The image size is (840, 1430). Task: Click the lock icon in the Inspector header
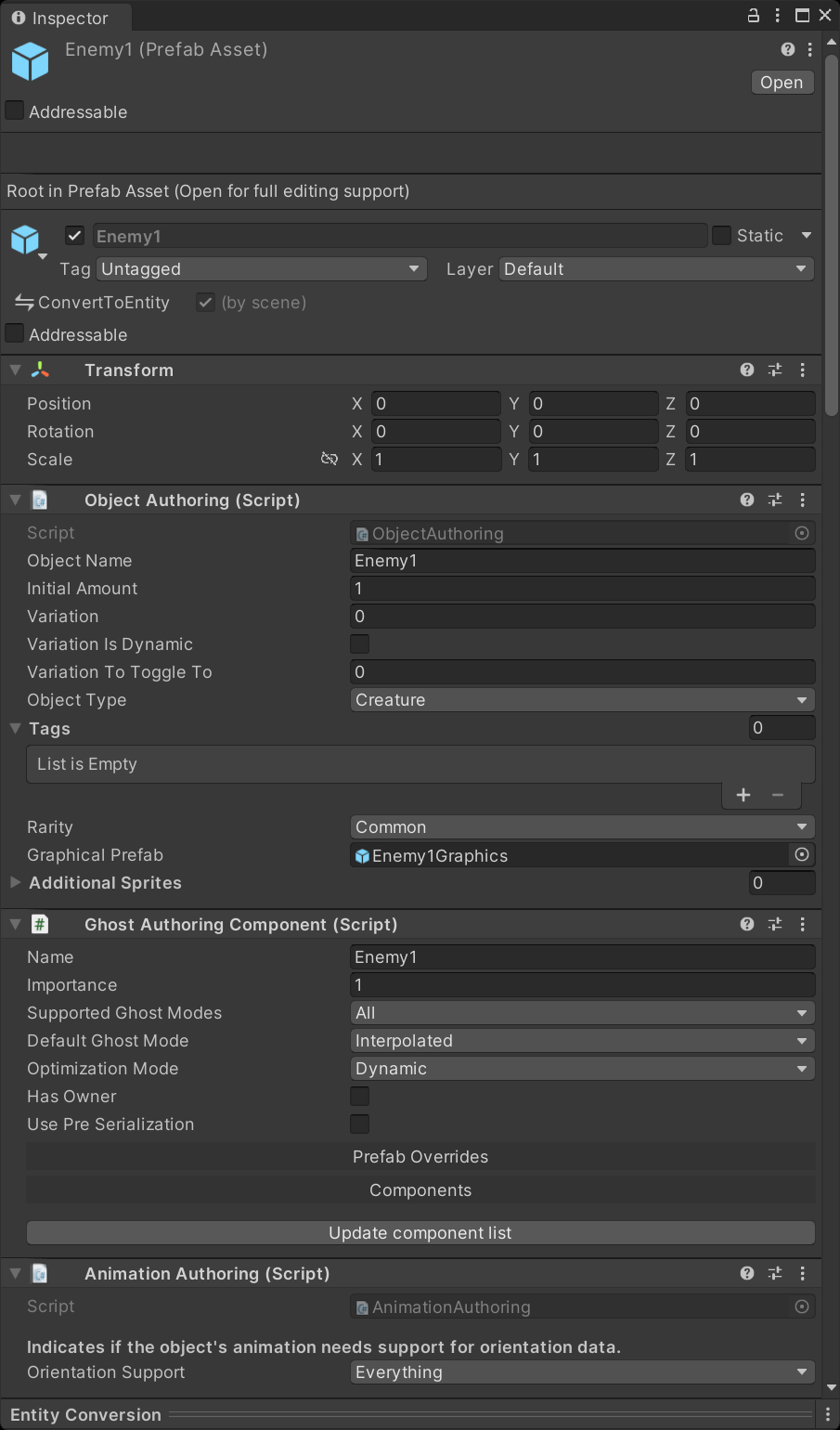[x=754, y=16]
